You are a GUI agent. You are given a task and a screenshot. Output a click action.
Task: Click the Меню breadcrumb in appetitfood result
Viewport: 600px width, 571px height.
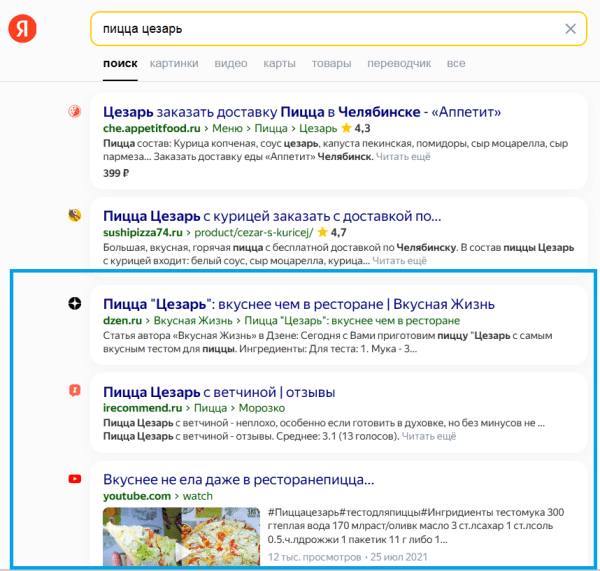(x=227, y=128)
